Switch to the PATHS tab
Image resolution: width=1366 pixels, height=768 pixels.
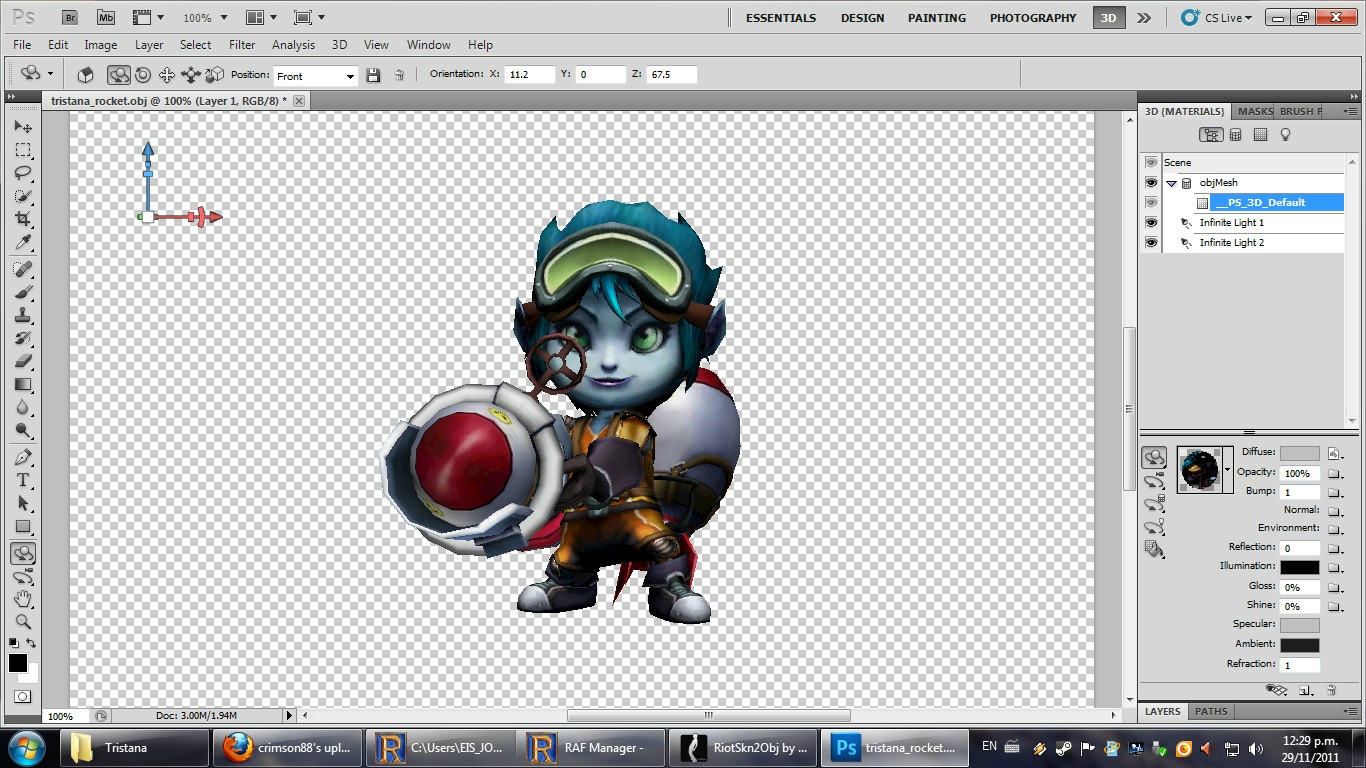coord(1211,711)
